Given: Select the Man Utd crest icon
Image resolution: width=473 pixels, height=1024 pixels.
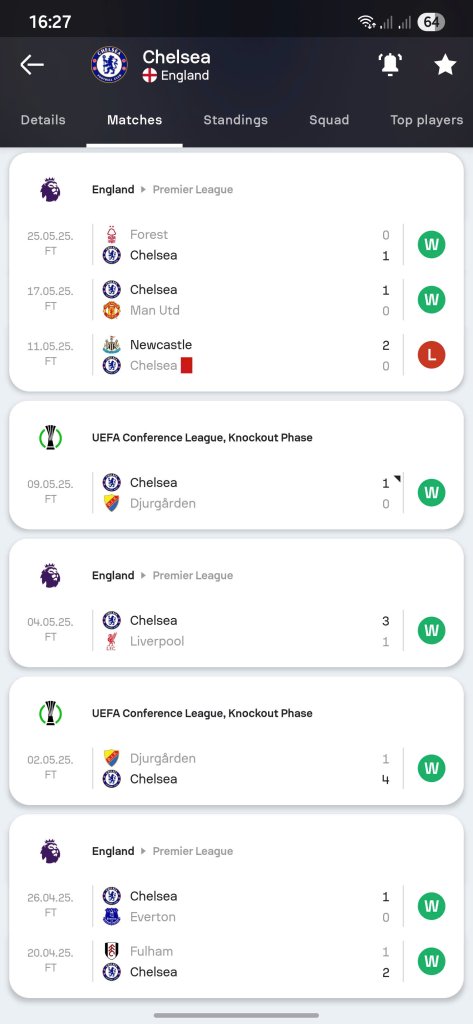Looking at the screenshot, I should click(112, 310).
